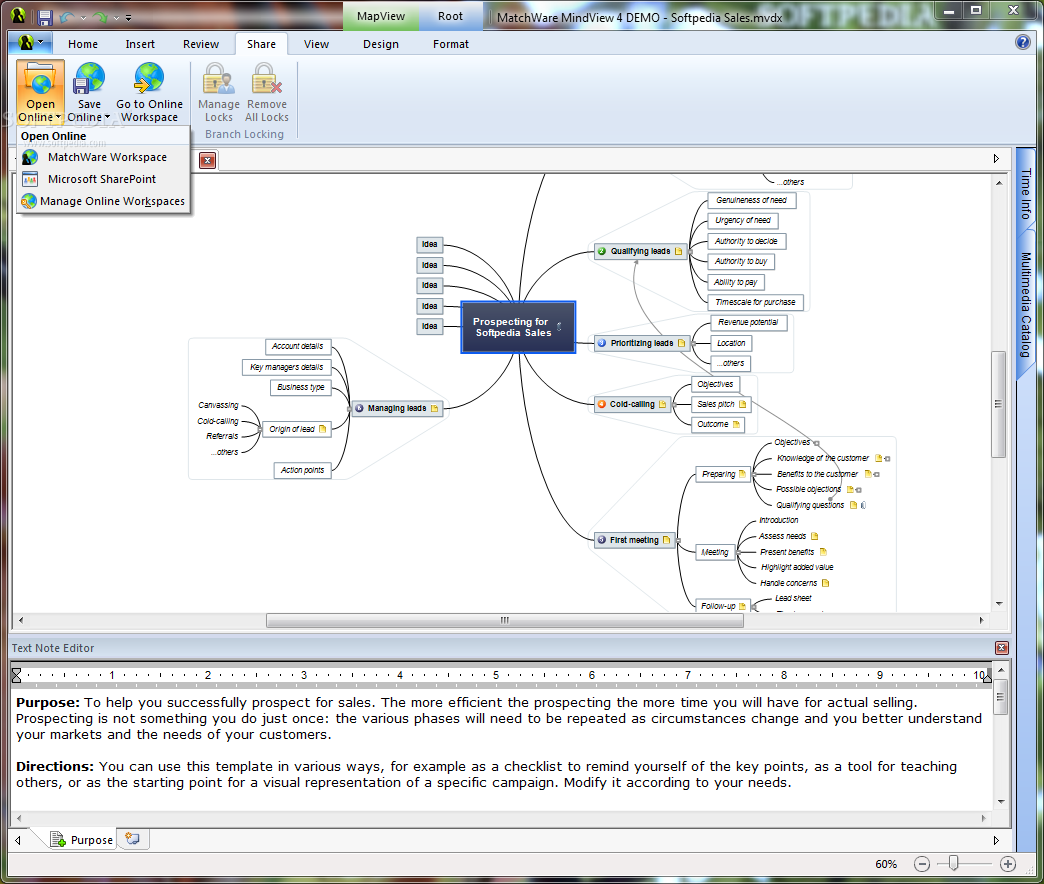Image resolution: width=1044 pixels, height=884 pixels.
Task: Click the note icon on Prioritizing leads branch
Action: (681, 343)
